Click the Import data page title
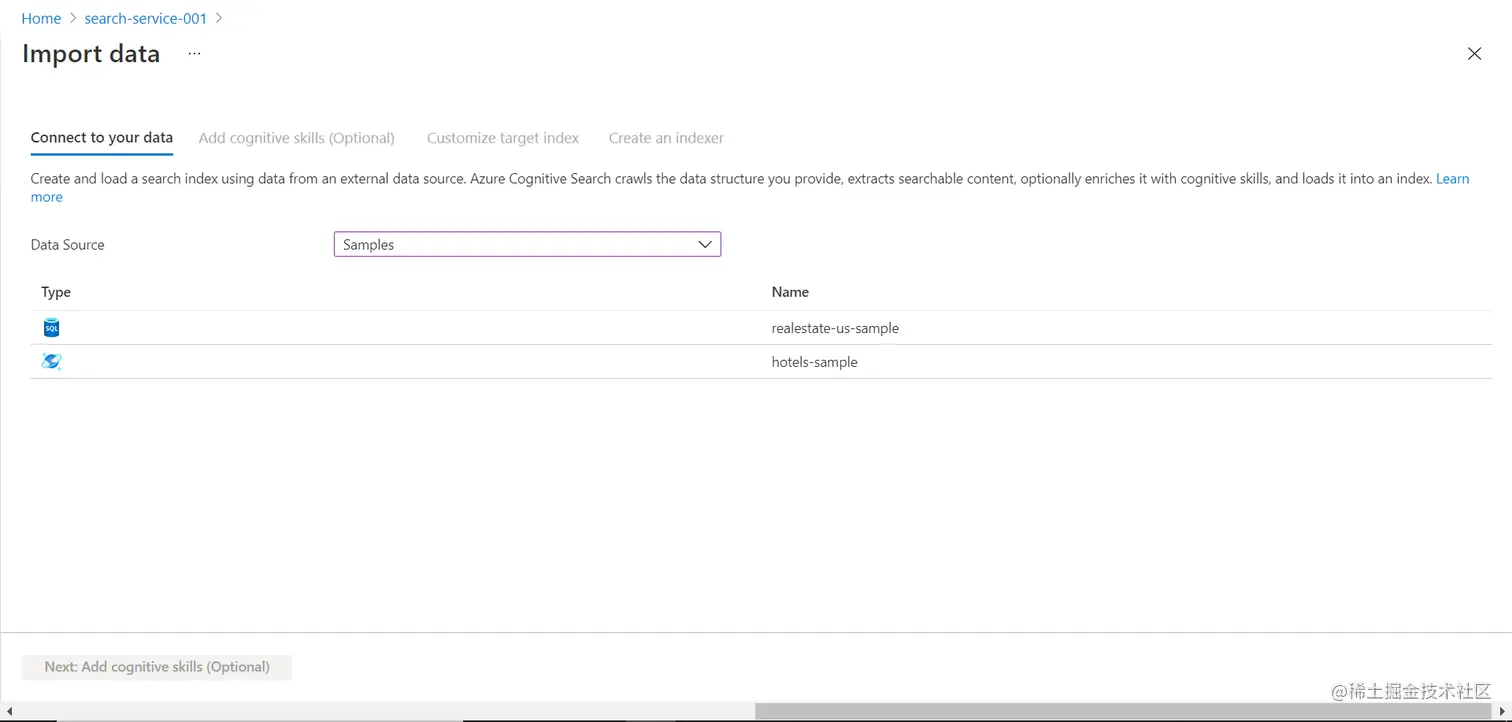The width and height of the screenshot is (1512, 722). click(x=91, y=54)
